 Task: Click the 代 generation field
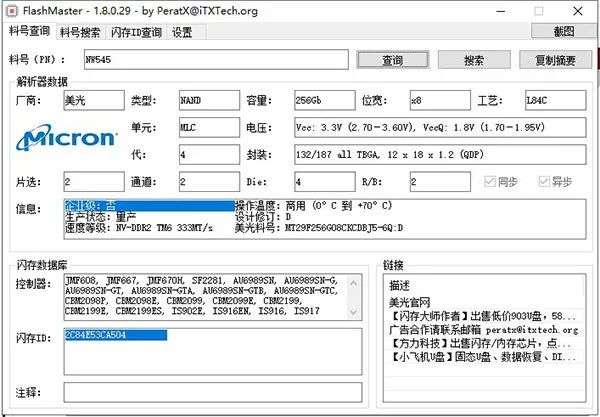209,155
